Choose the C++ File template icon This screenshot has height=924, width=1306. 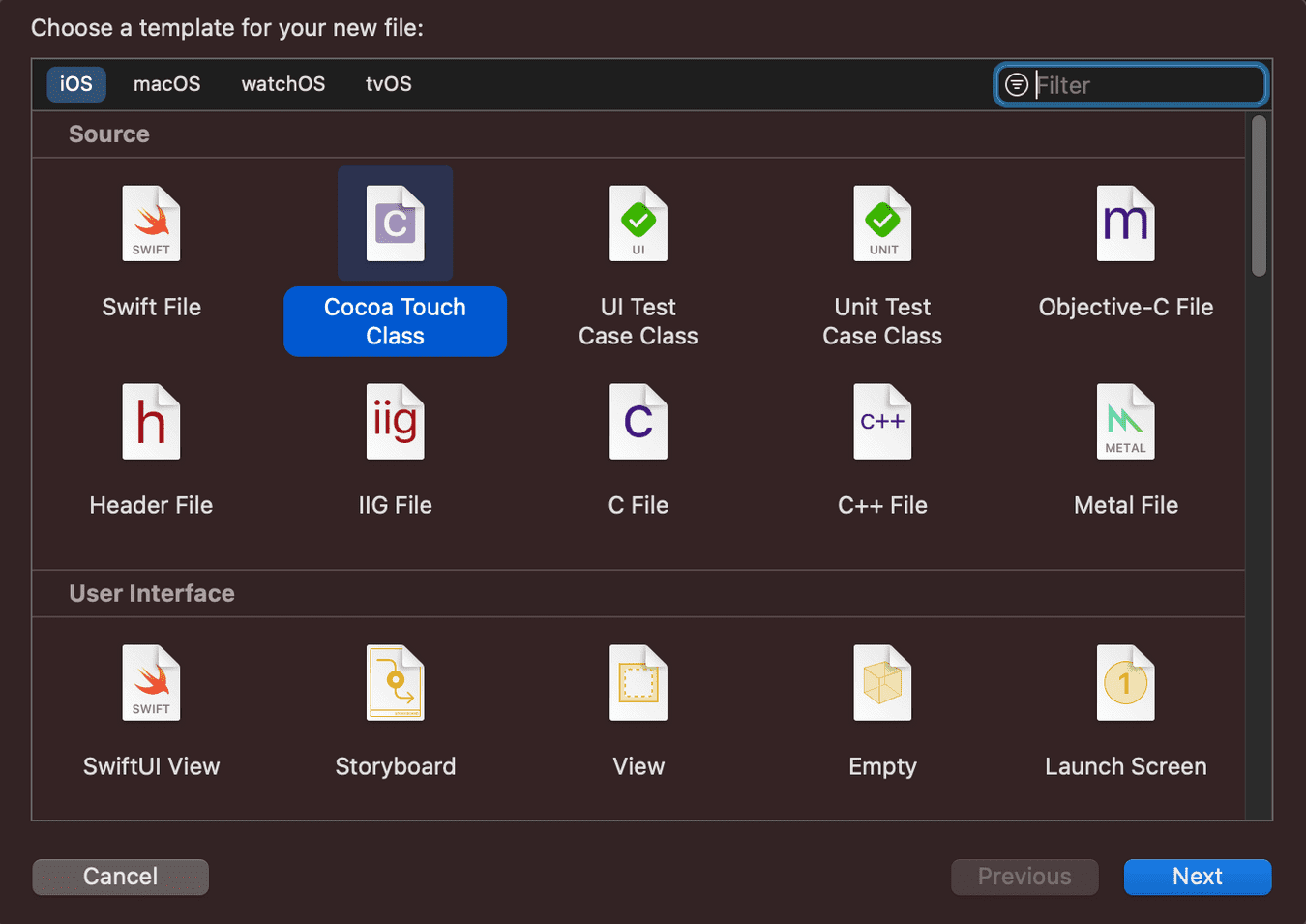pos(882,423)
